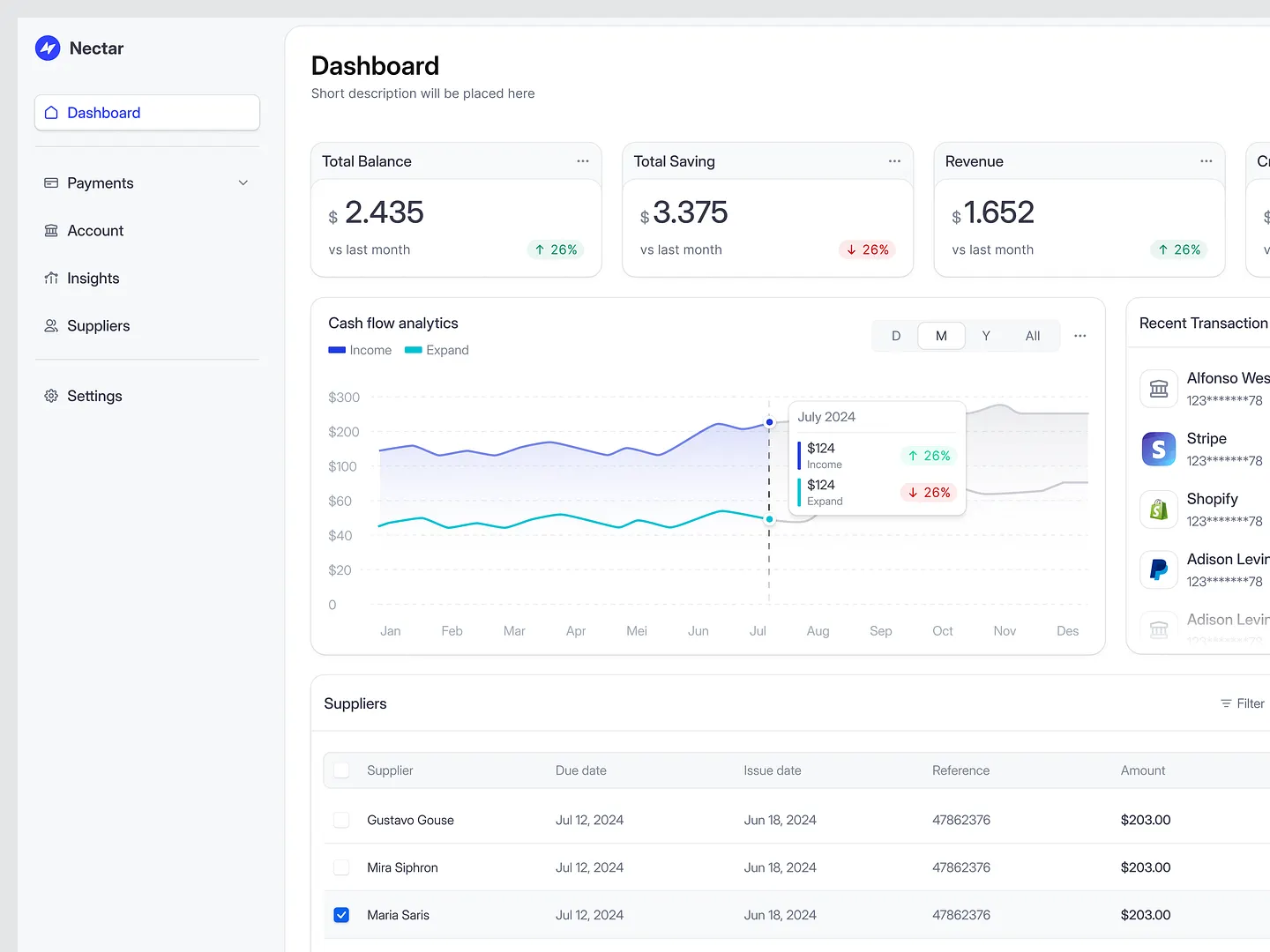Screen dimensions: 1270x952
Task: Open Total Balance card options menu
Action: point(583,161)
